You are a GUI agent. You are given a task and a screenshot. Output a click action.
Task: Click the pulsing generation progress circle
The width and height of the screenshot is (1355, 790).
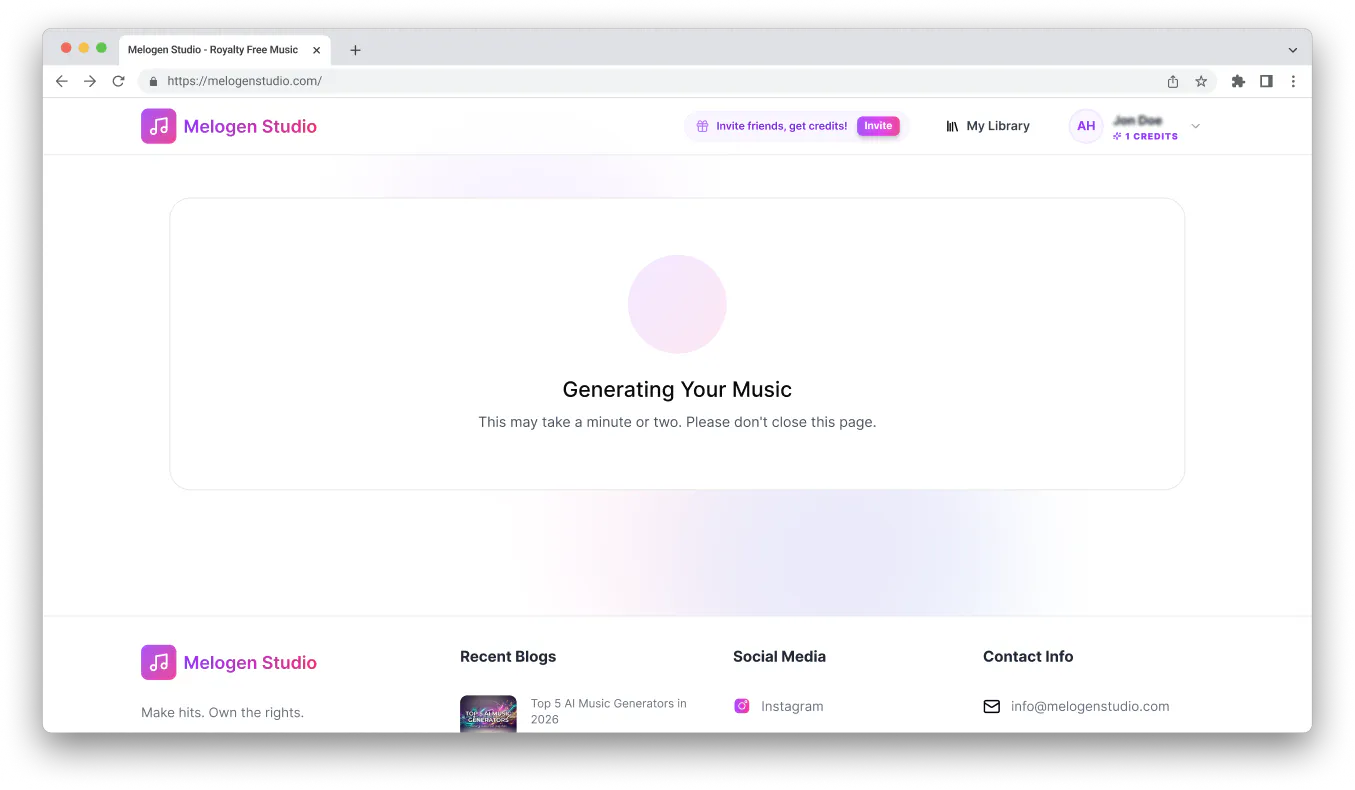click(x=677, y=304)
